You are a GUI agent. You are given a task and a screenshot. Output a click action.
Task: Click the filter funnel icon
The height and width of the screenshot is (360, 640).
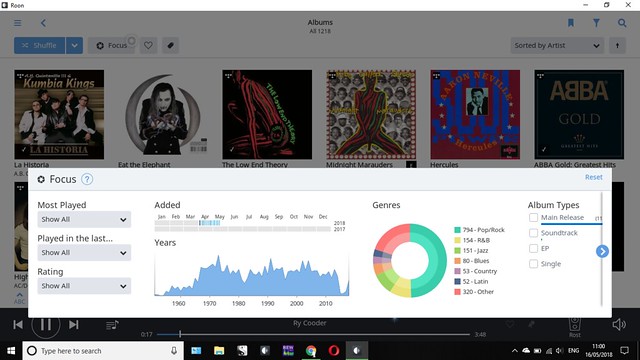click(x=596, y=23)
